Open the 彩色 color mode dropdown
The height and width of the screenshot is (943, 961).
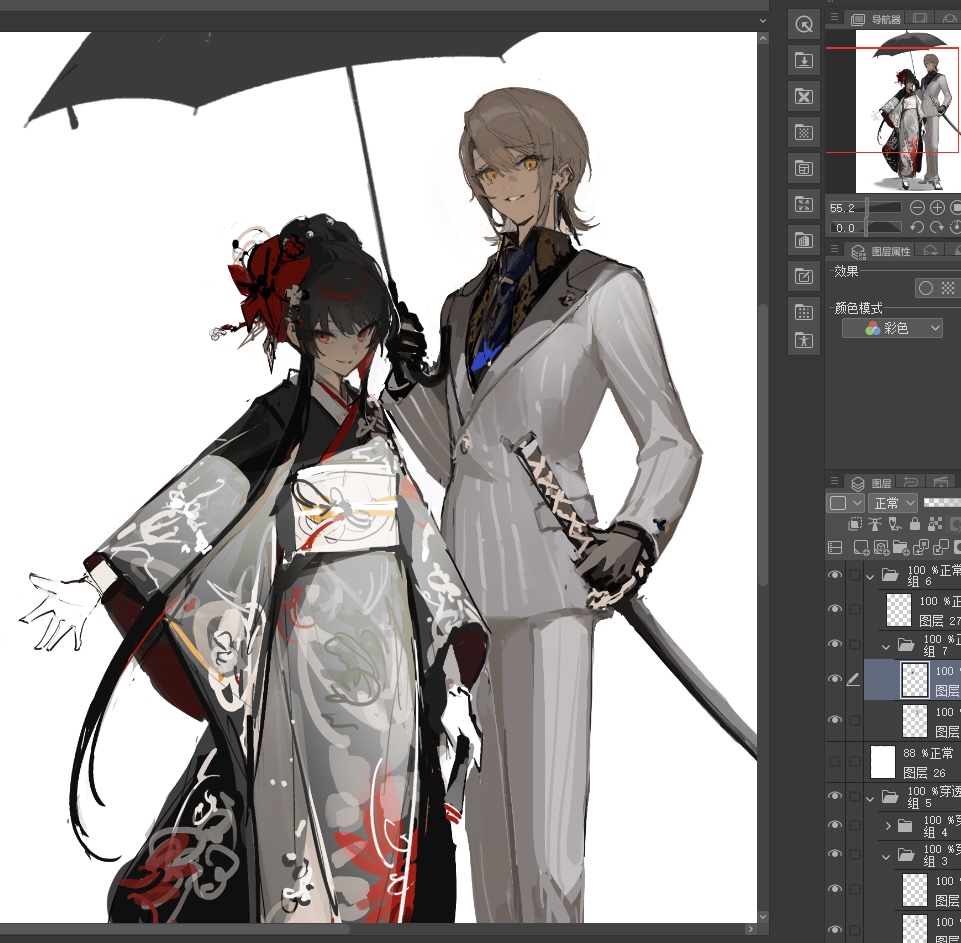coord(892,328)
